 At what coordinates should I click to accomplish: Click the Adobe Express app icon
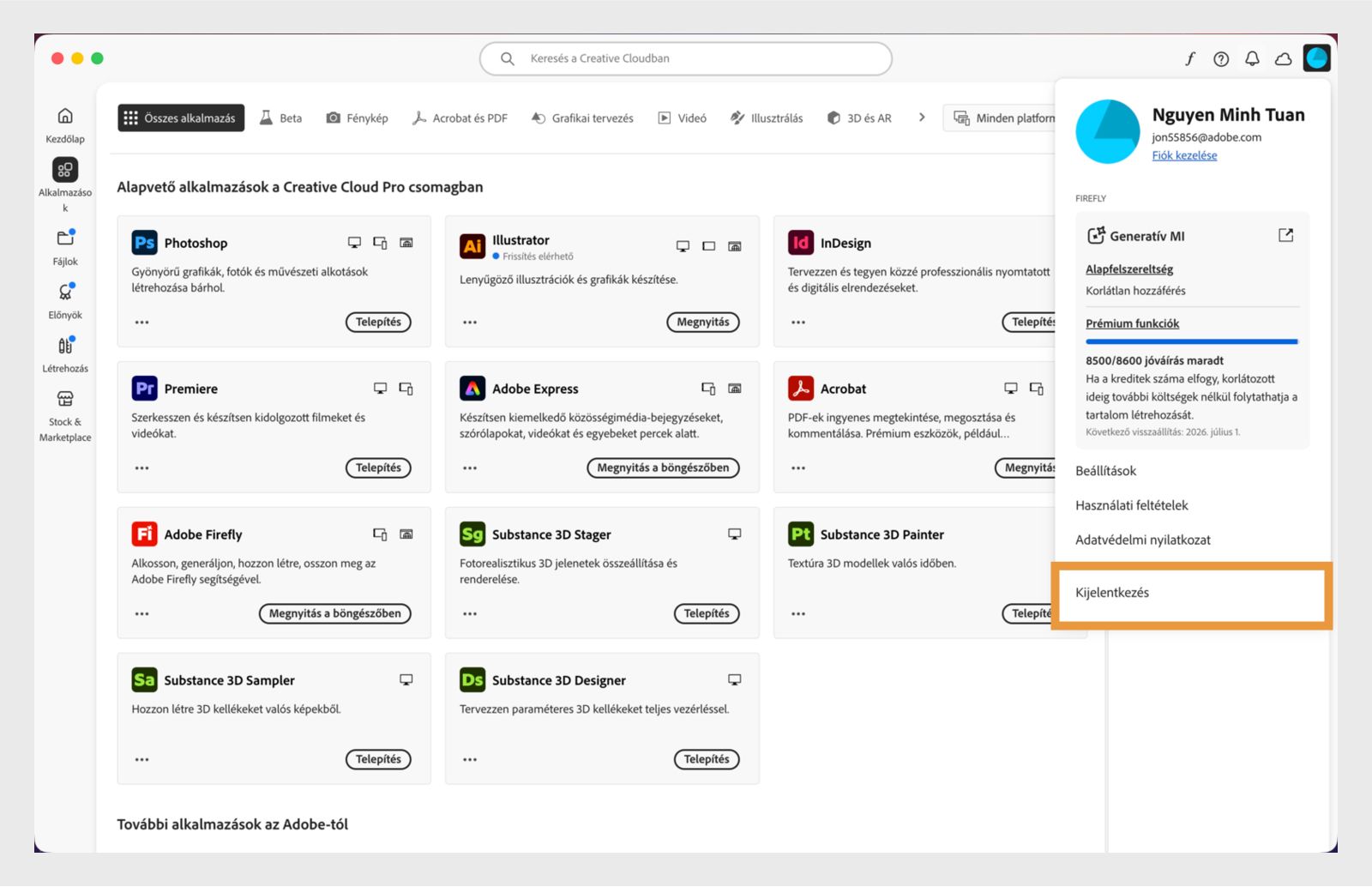point(472,389)
